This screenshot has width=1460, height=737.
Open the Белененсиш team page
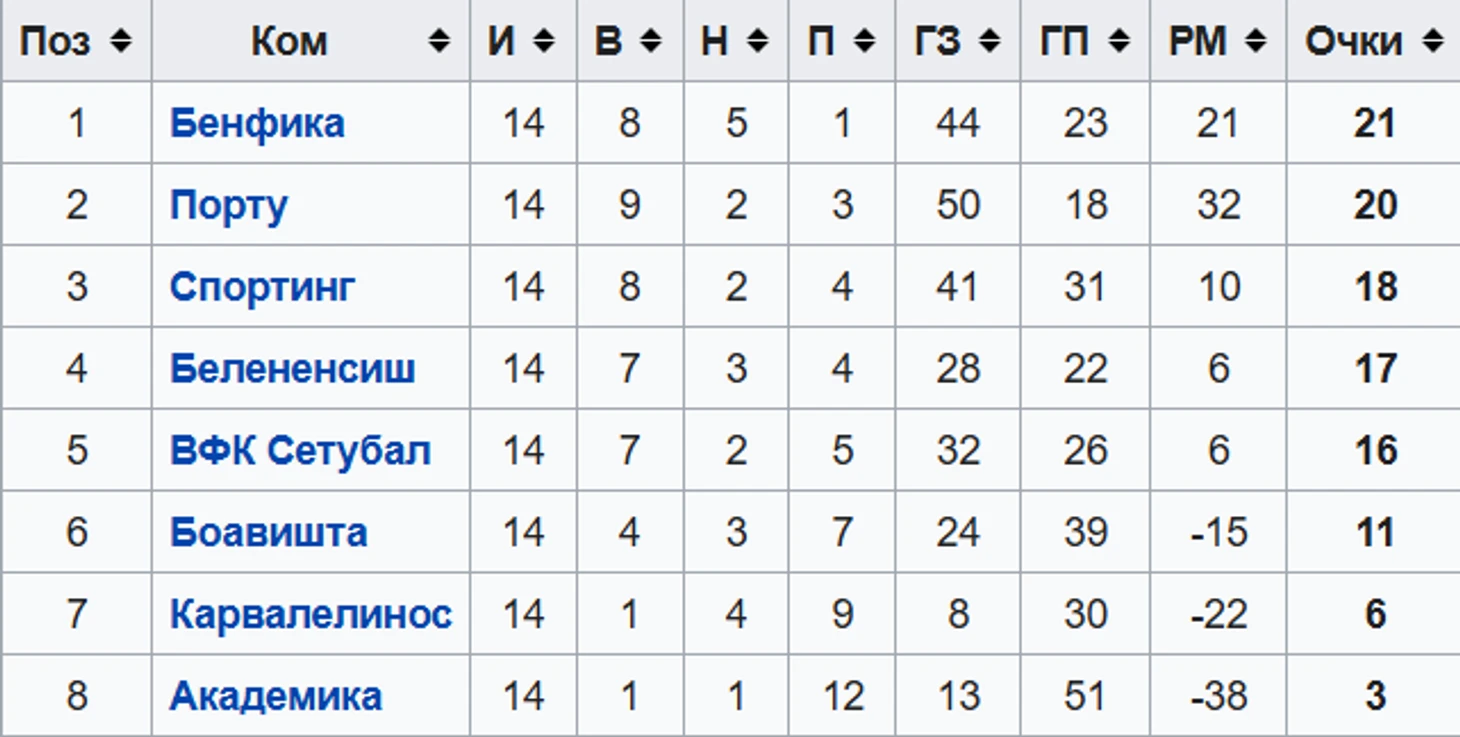pyautogui.click(x=292, y=370)
